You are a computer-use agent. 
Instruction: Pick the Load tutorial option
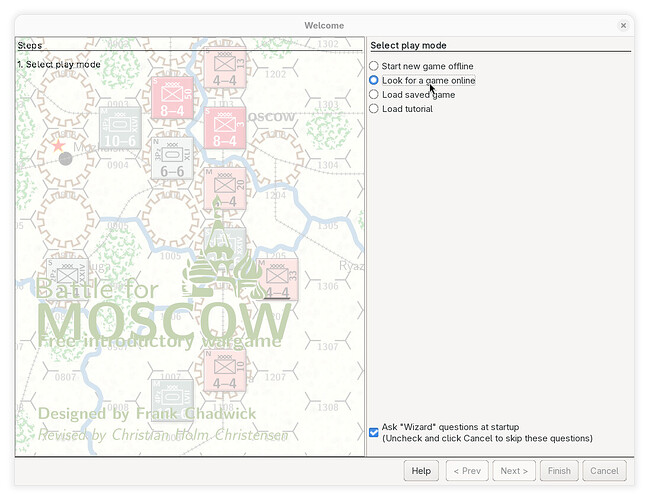(374, 109)
